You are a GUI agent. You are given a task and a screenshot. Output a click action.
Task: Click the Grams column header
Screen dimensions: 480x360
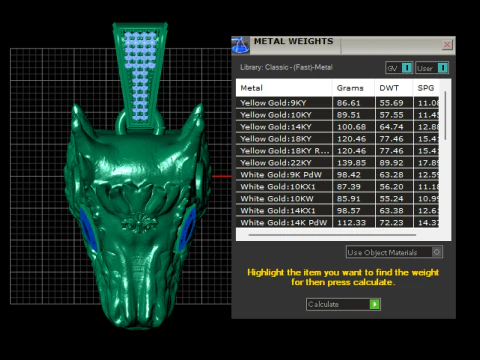coord(353,88)
